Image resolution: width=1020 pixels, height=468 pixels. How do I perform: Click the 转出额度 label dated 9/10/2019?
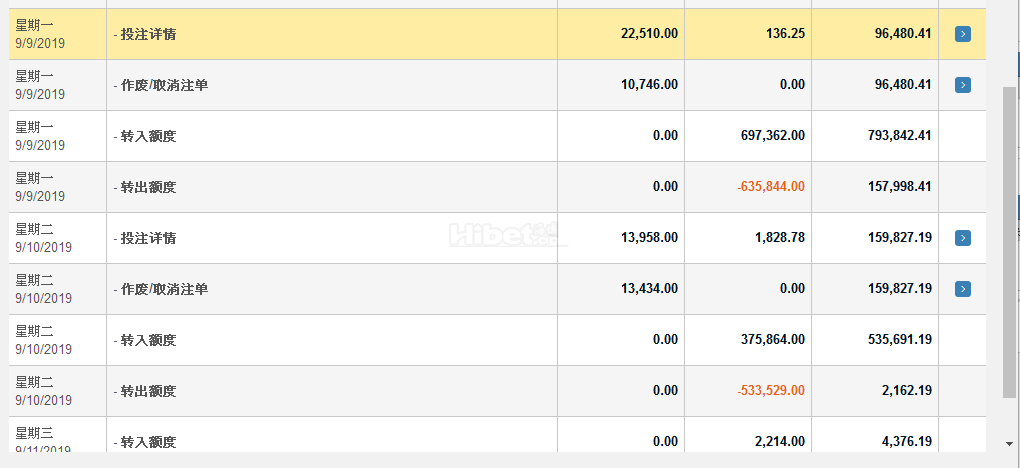coord(149,391)
